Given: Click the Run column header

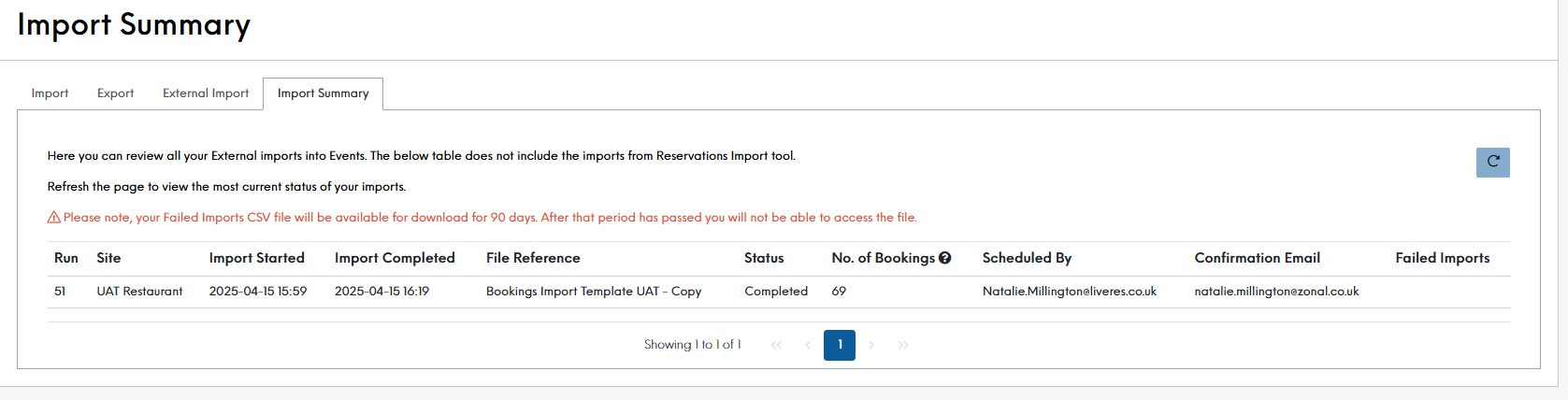Looking at the screenshot, I should tap(66, 258).
